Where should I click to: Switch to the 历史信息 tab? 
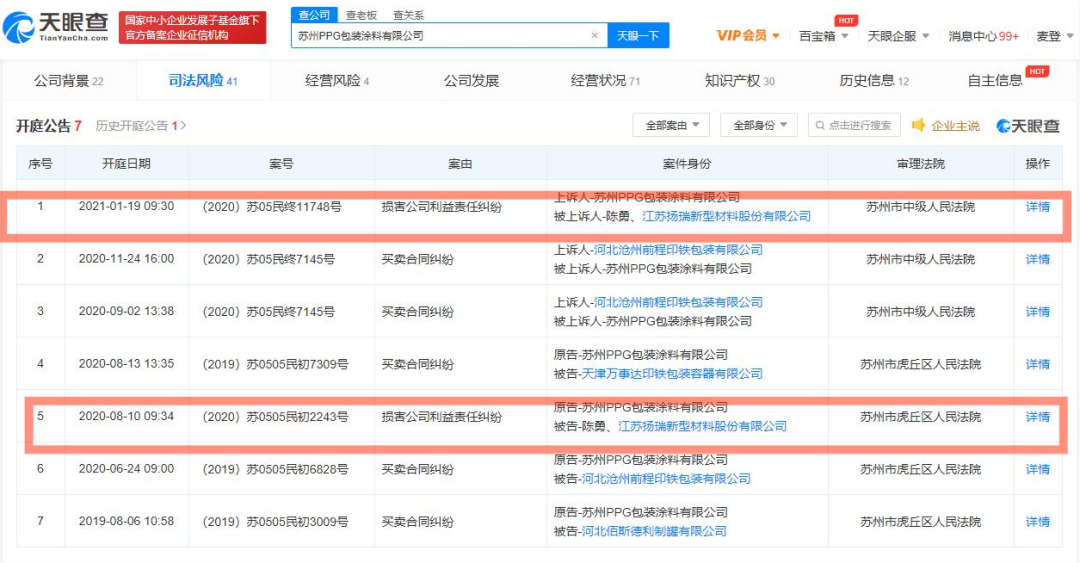[x=873, y=81]
